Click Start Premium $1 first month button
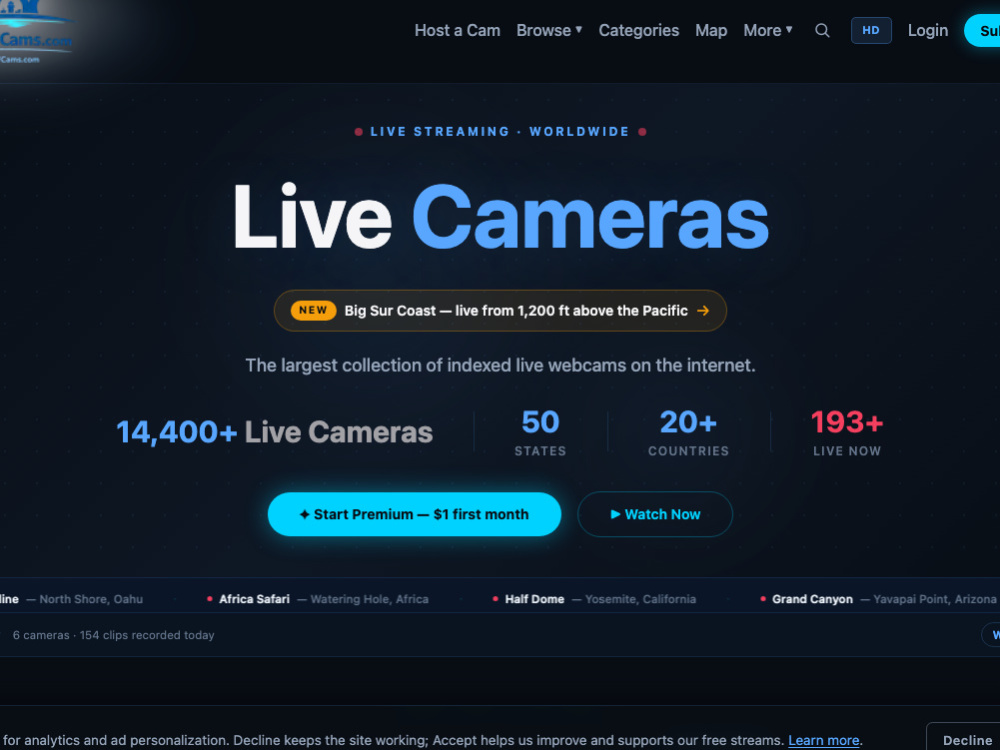The width and height of the screenshot is (1000, 750). (x=415, y=514)
